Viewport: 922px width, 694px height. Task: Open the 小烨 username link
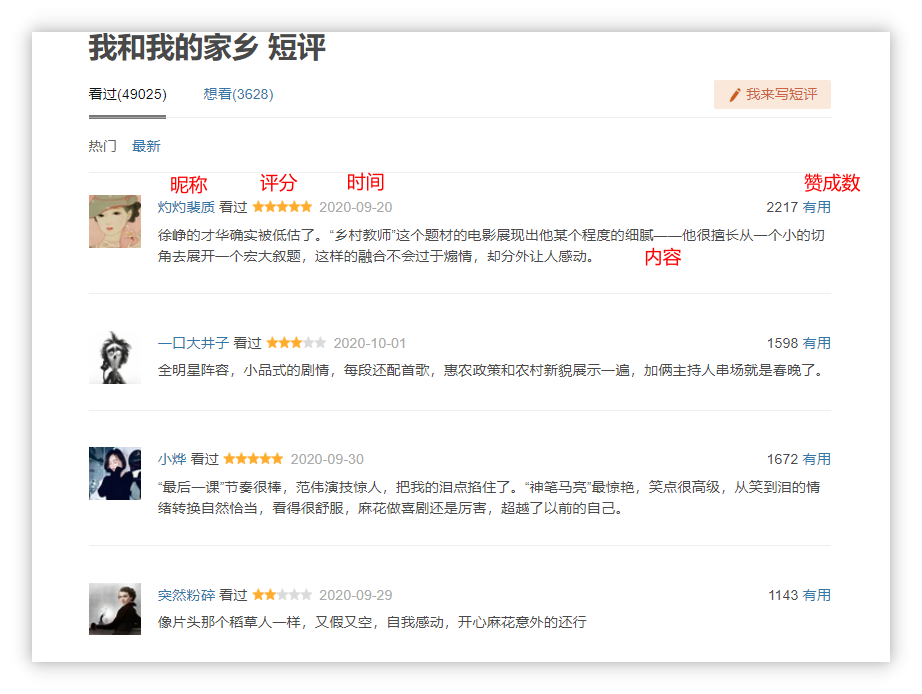[x=172, y=459]
